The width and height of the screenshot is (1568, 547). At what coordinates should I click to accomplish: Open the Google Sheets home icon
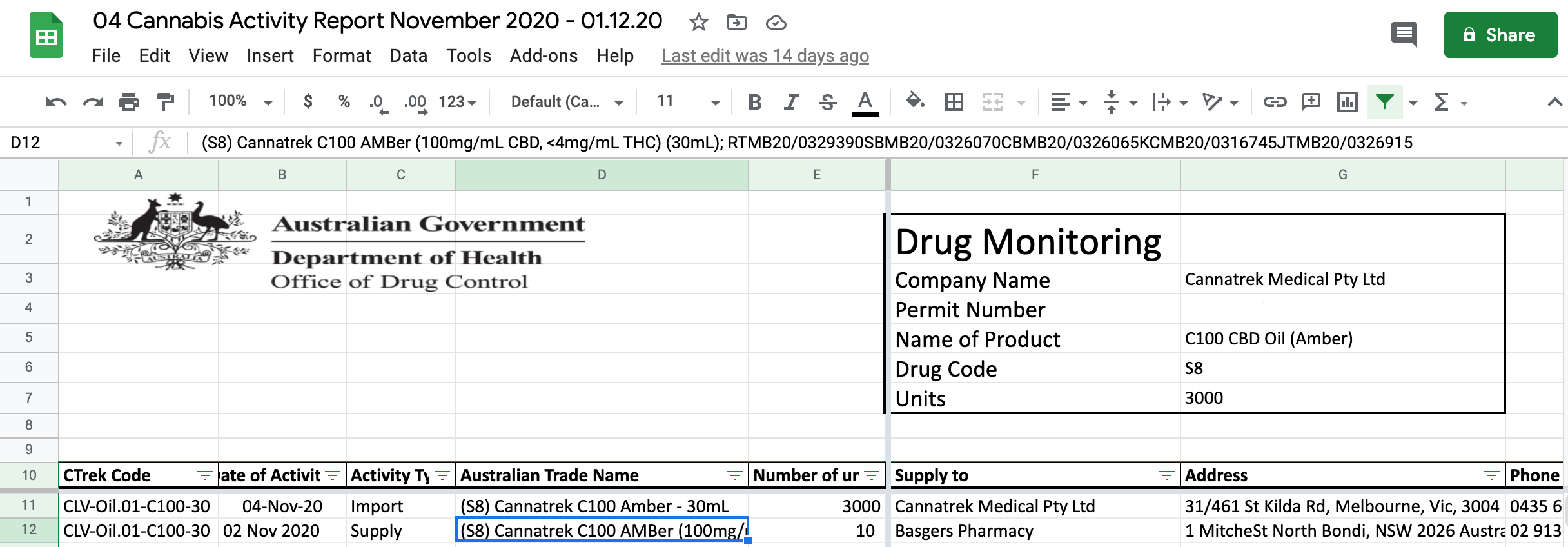click(46, 35)
